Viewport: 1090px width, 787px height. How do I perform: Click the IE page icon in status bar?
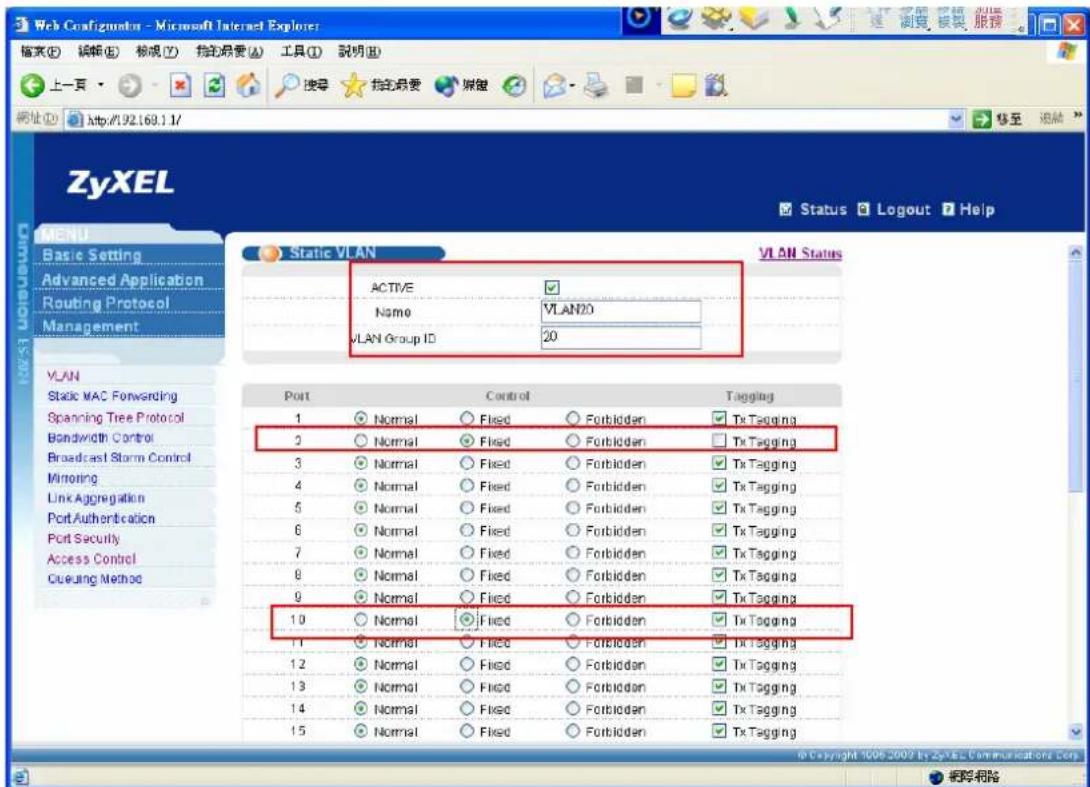coord(20,777)
